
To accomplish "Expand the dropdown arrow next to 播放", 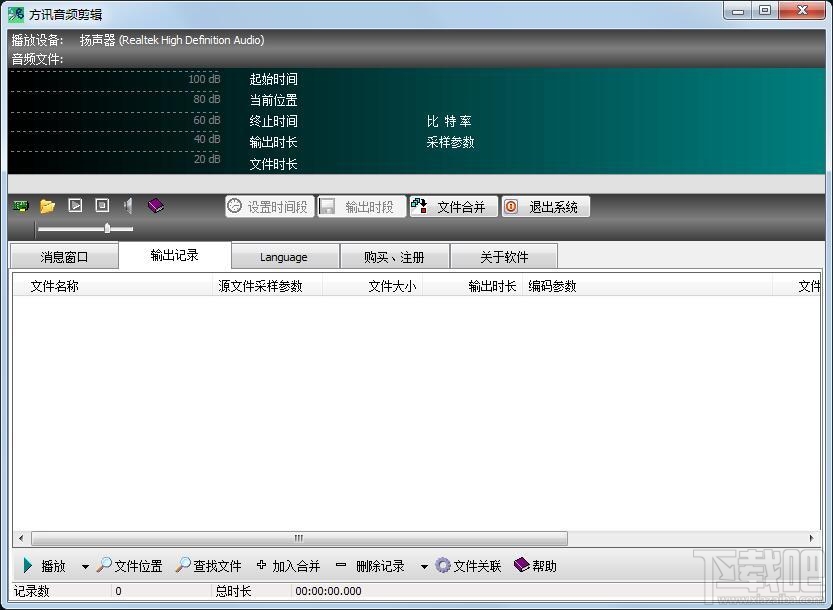I will (85, 567).
